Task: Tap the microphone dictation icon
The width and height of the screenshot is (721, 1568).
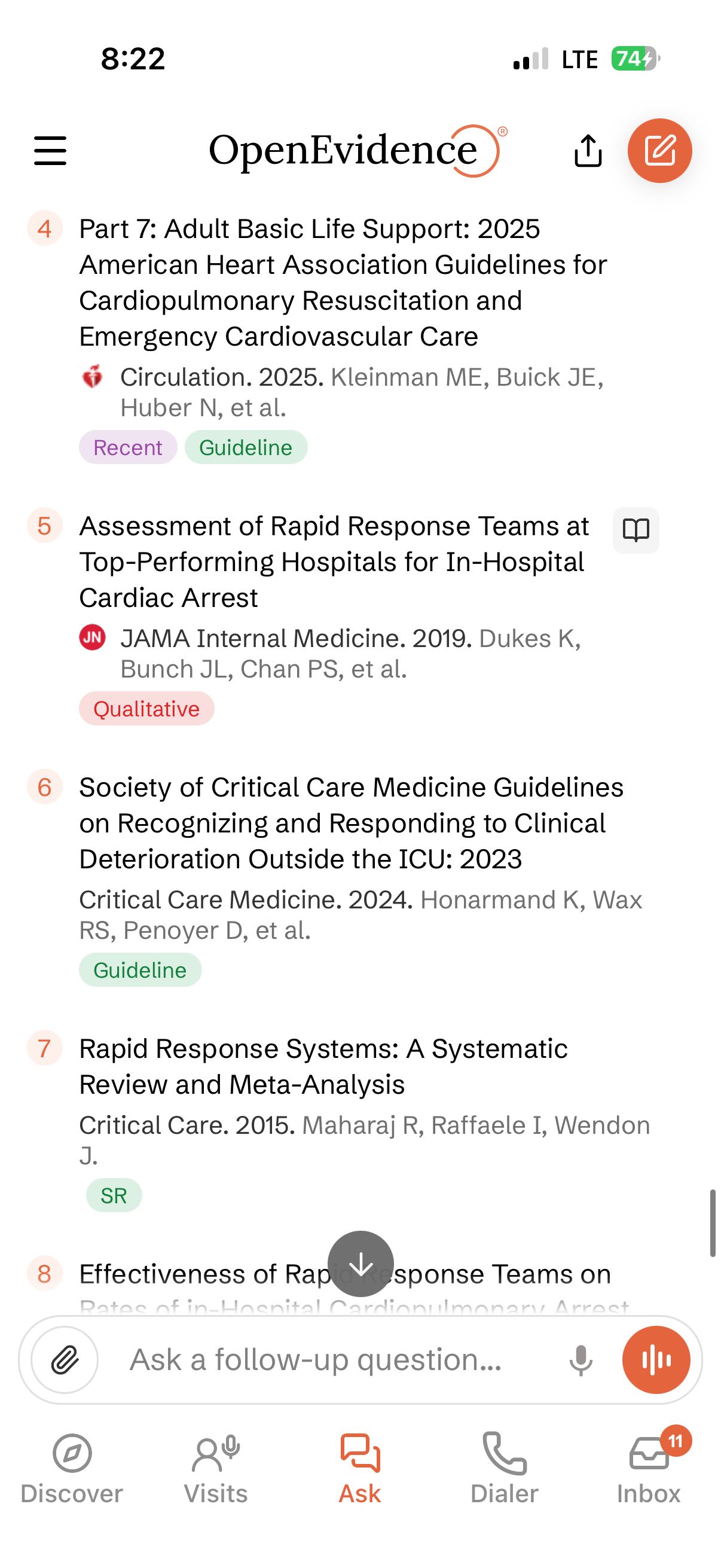Action: coord(581,1359)
